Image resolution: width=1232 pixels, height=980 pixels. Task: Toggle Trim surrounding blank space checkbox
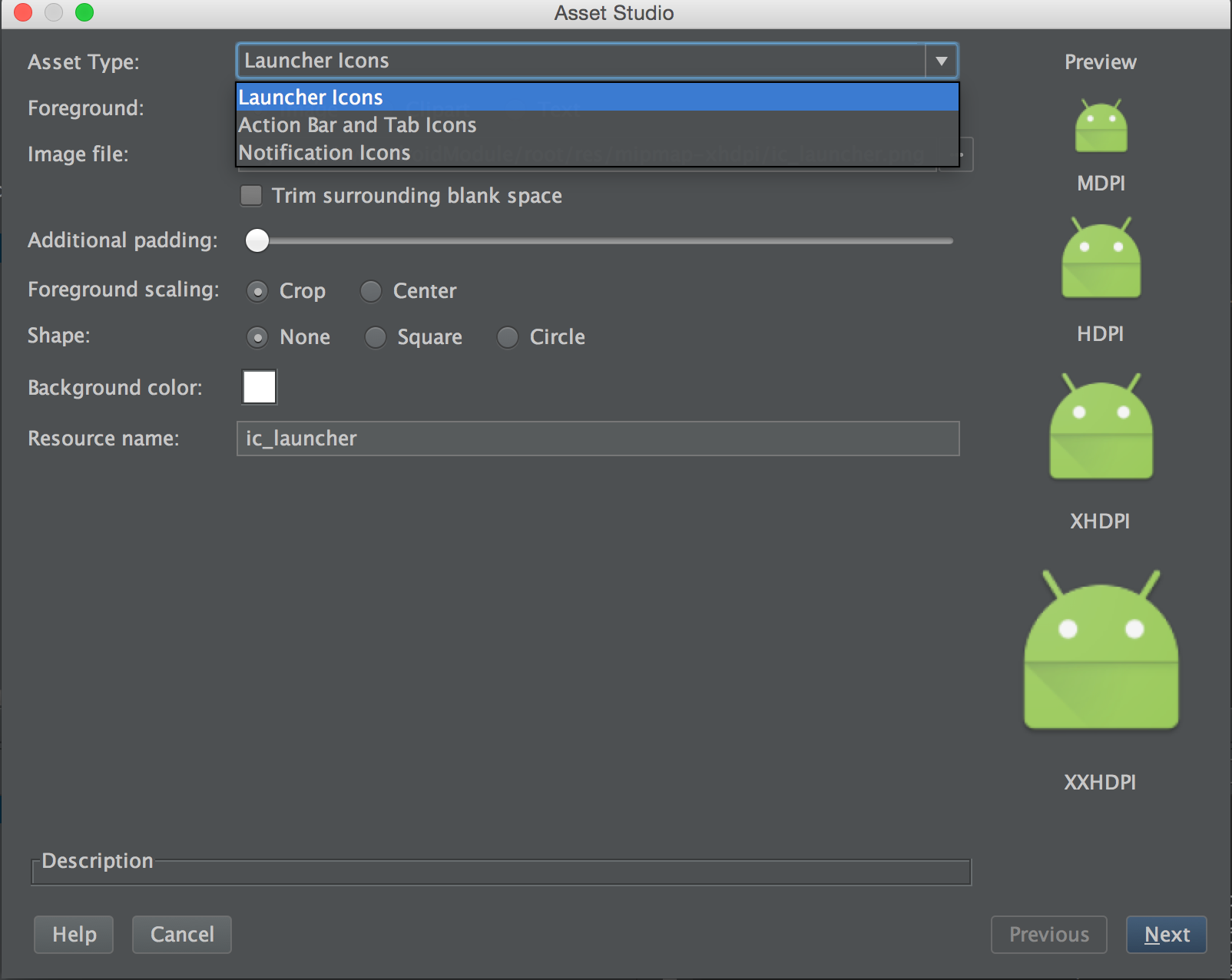tap(251, 196)
